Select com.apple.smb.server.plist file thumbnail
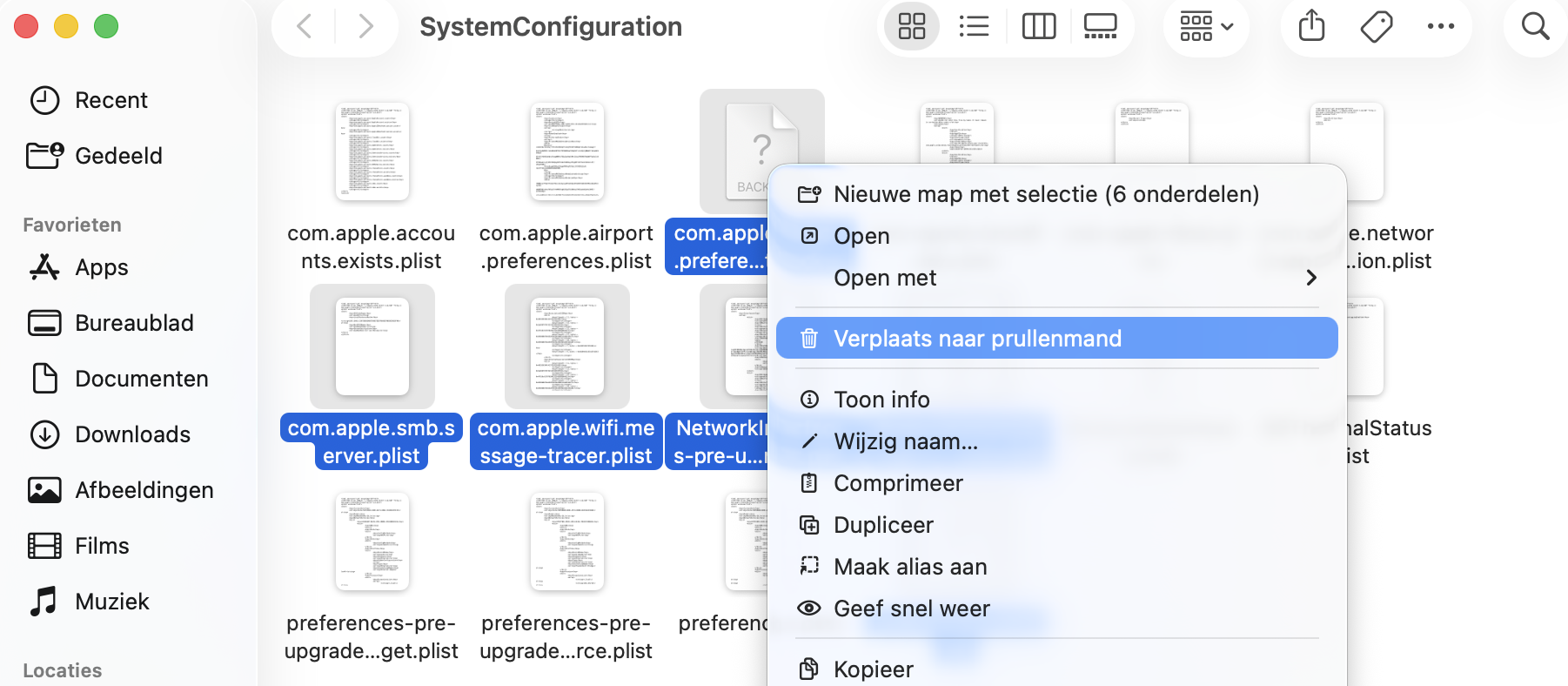The image size is (1568, 686). pyautogui.click(x=372, y=346)
